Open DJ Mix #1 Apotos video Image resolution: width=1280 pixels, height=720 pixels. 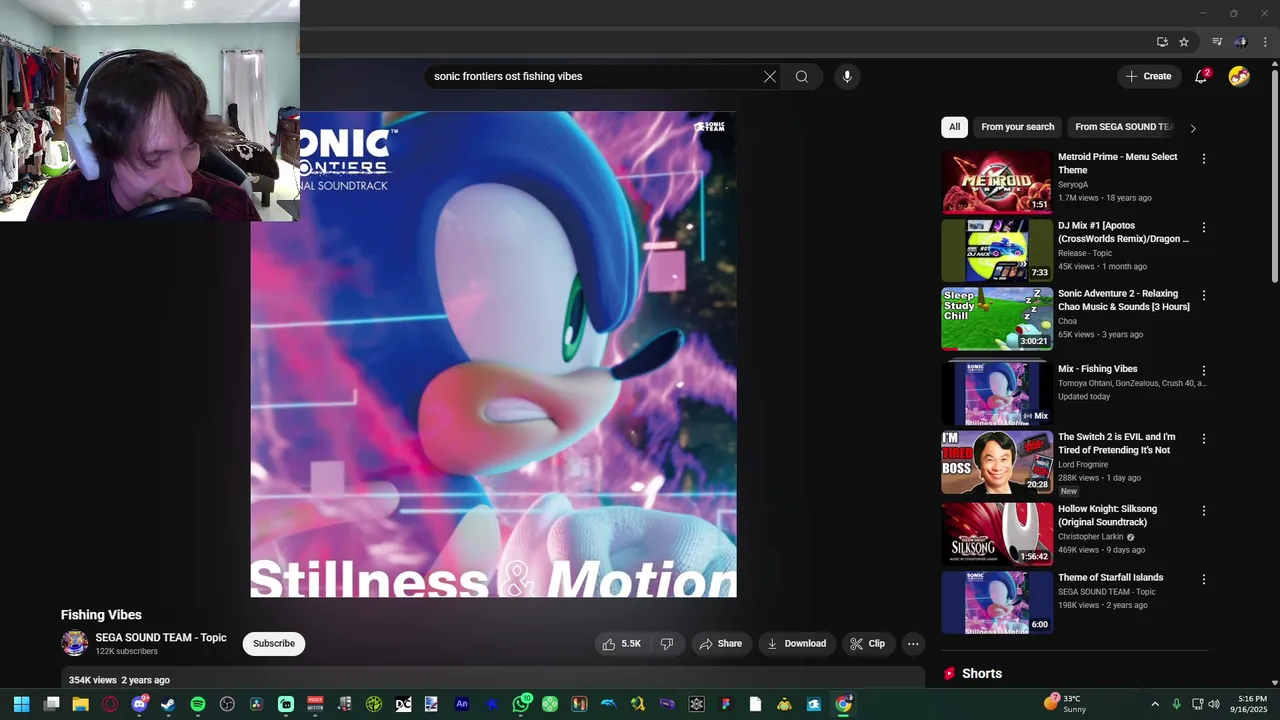(997, 250)
